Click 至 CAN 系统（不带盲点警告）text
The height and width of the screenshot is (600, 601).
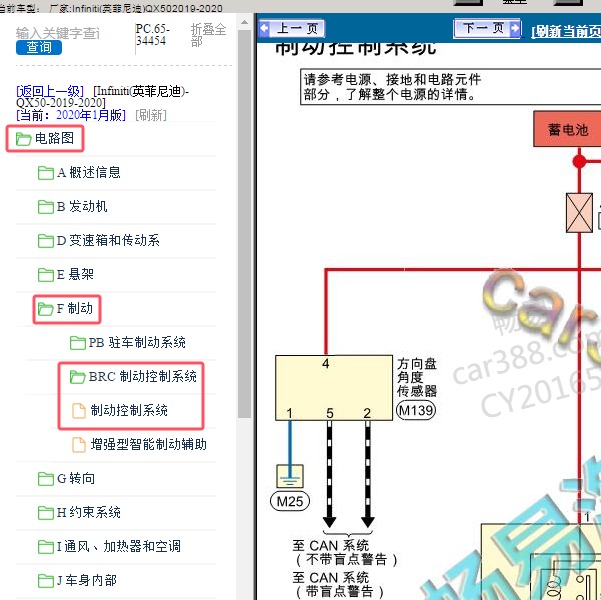(344, 552)
